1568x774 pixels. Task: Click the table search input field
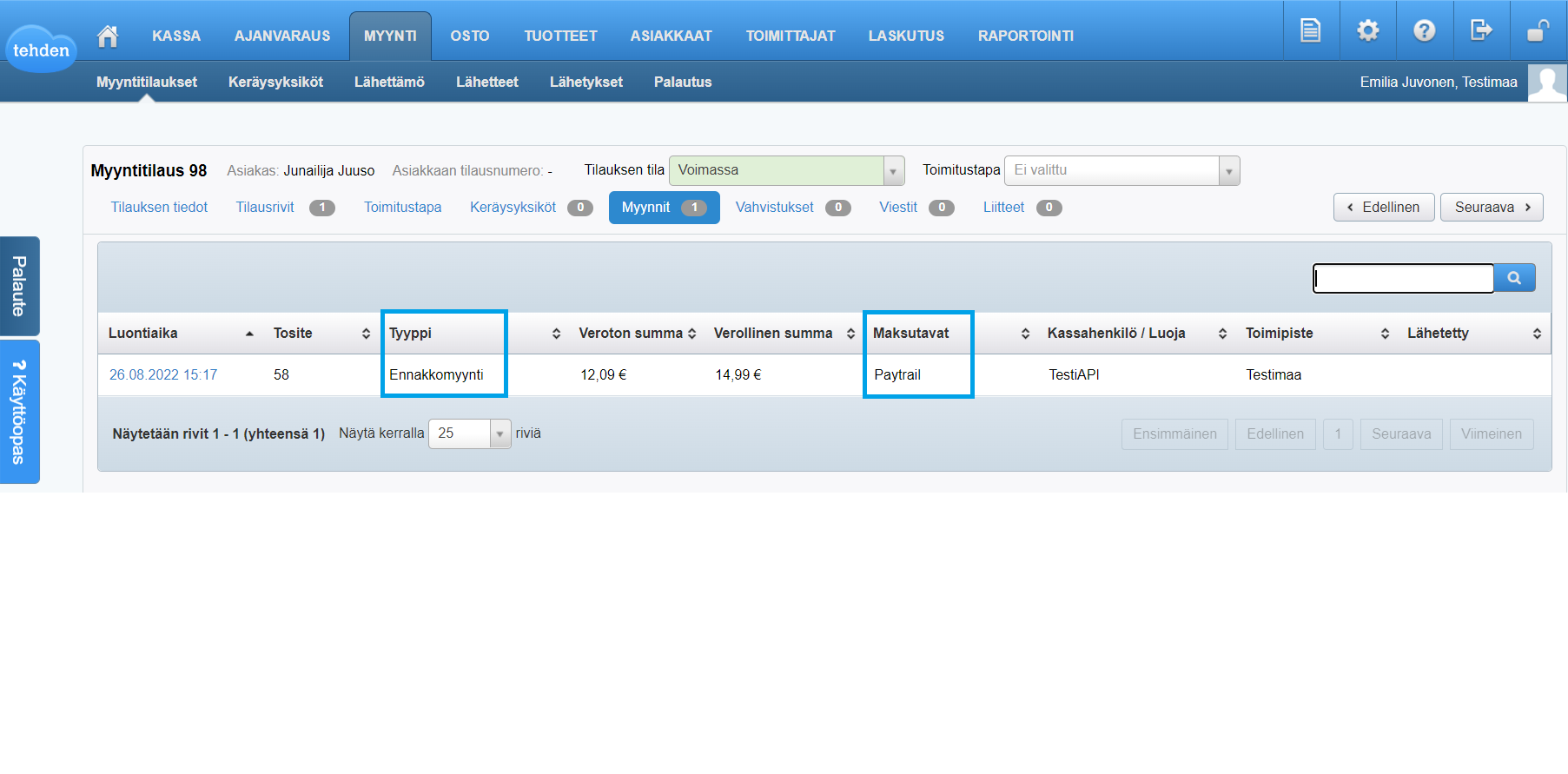point(1403,278)
